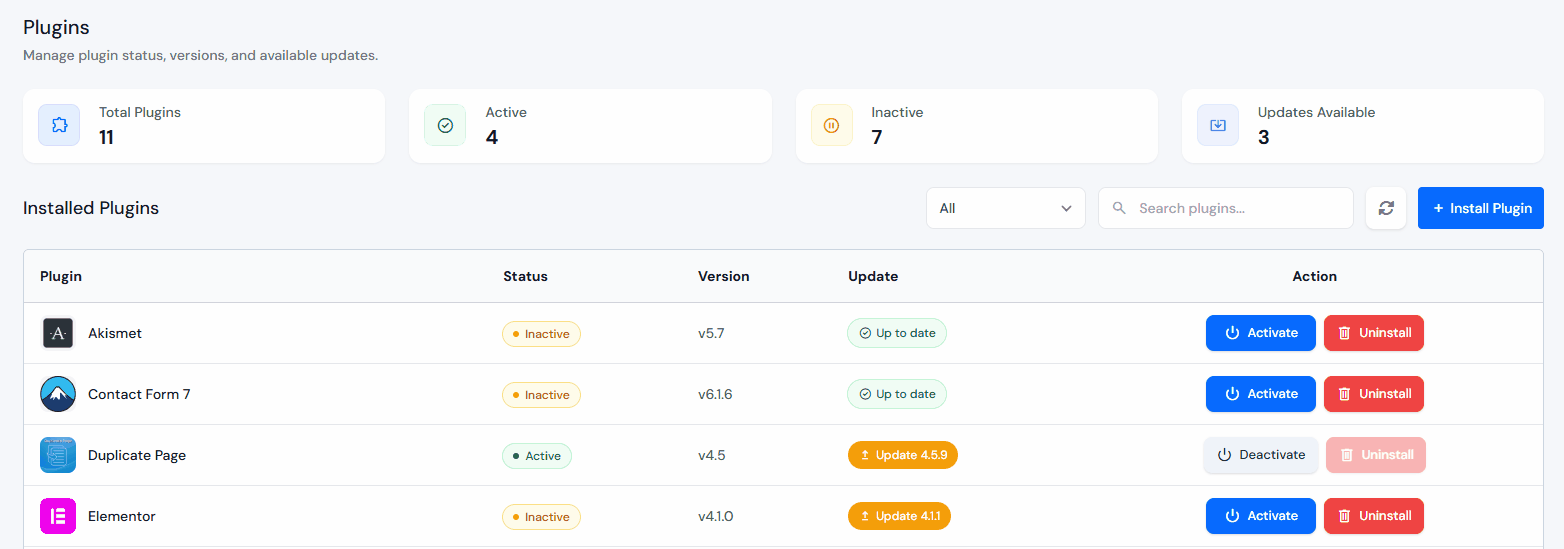The width and height of the screenshot is (1564, 549).
Task: Update Elementor to 4.1.1
Action: click(x=899, y=516)
